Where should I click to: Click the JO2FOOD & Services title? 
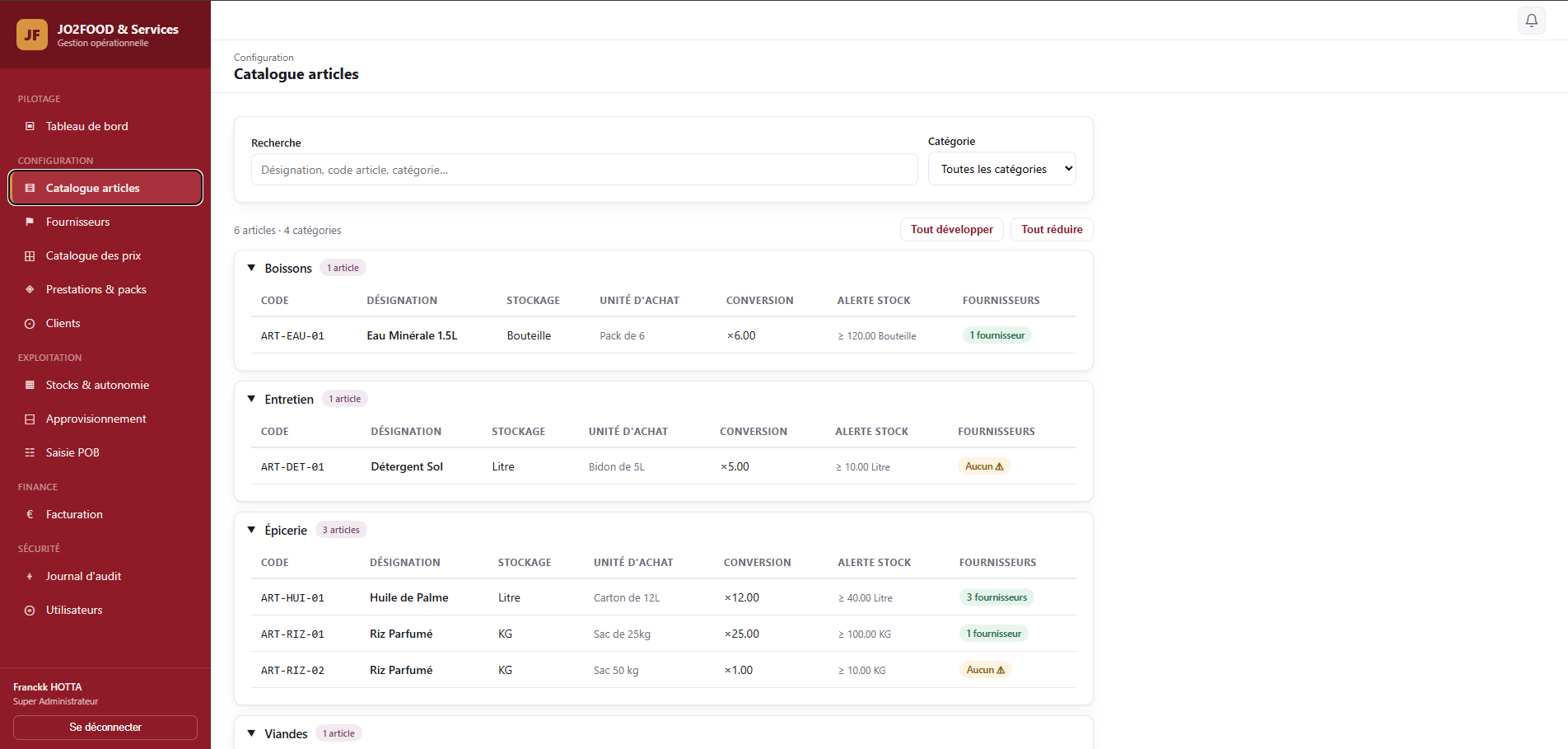point(118,30)
